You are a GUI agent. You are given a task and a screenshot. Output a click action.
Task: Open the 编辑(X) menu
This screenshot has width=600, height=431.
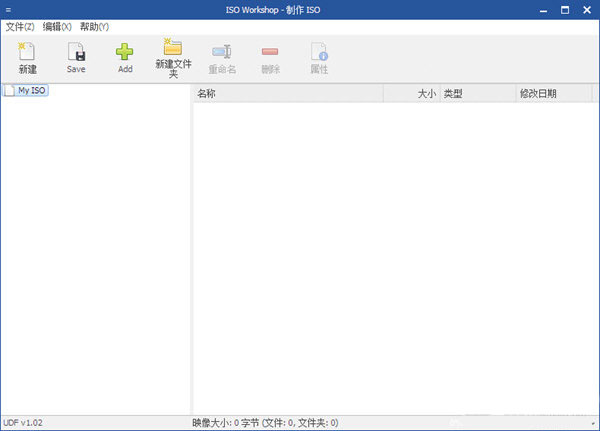tap(57, 27)
